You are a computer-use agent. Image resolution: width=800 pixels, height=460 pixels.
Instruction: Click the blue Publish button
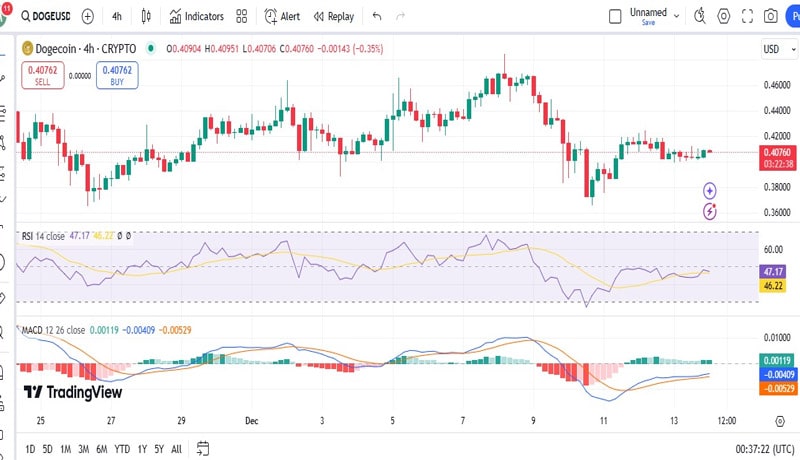[x=793, y=16]
